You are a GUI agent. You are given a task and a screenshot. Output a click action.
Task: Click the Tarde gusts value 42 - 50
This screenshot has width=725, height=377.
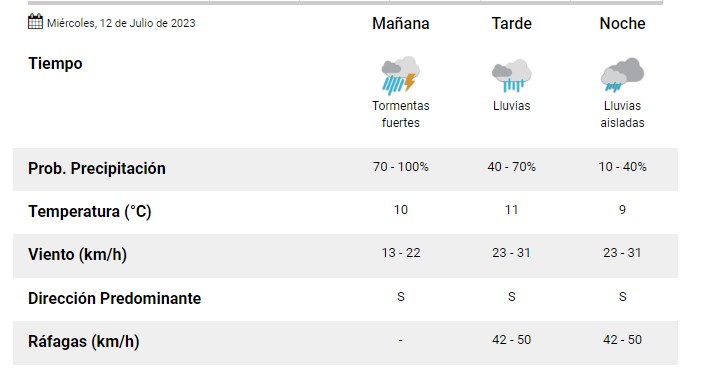[x=511, y=340]
